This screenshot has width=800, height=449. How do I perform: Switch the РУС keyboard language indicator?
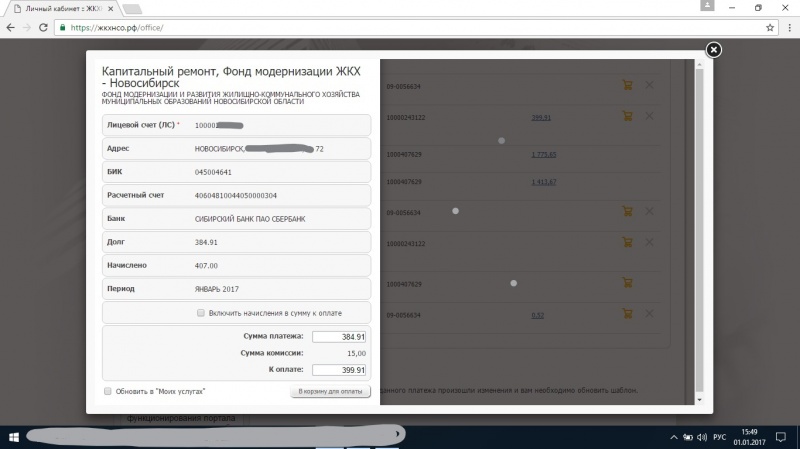tap(718, 437)
